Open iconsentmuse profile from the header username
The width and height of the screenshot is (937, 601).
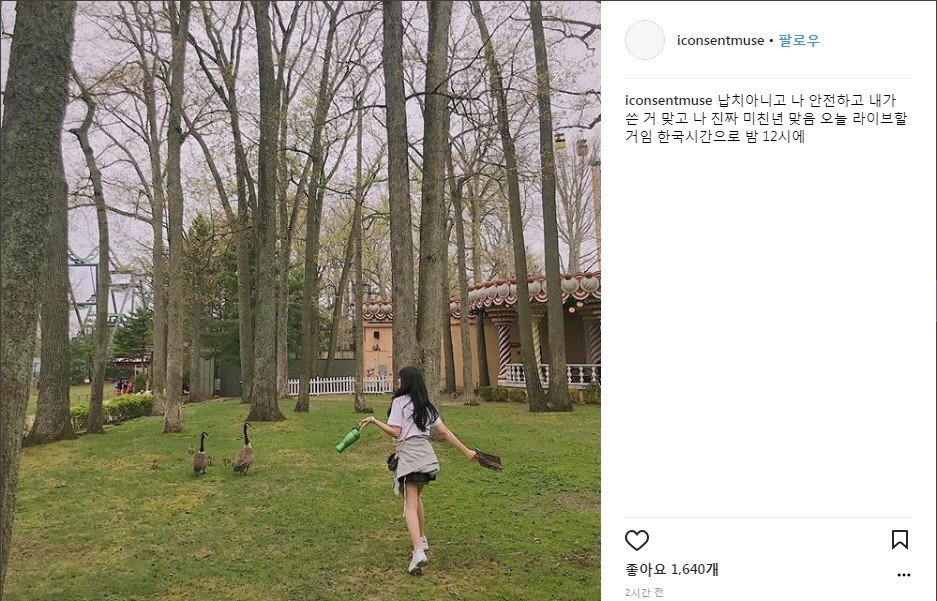720,40
